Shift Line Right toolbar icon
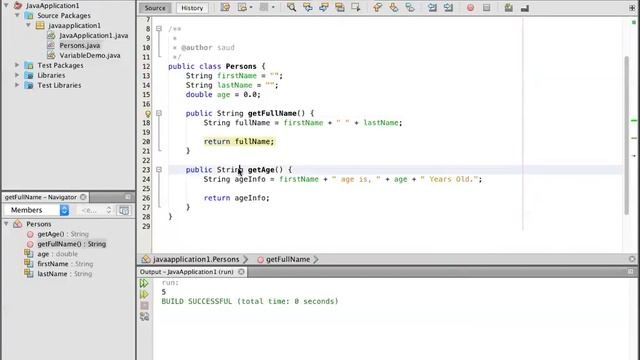Viewport: 640px width, 360px height. coord(448,7)
